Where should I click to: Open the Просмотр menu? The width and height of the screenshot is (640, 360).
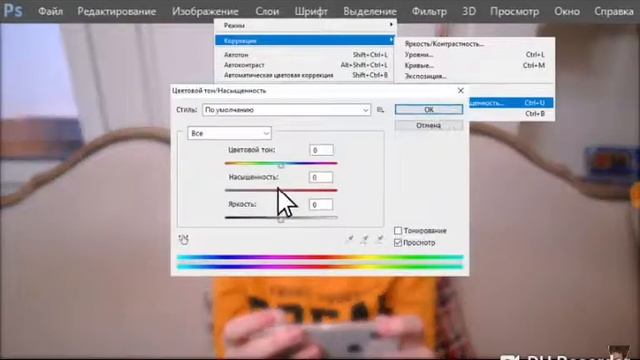[514, 11]
